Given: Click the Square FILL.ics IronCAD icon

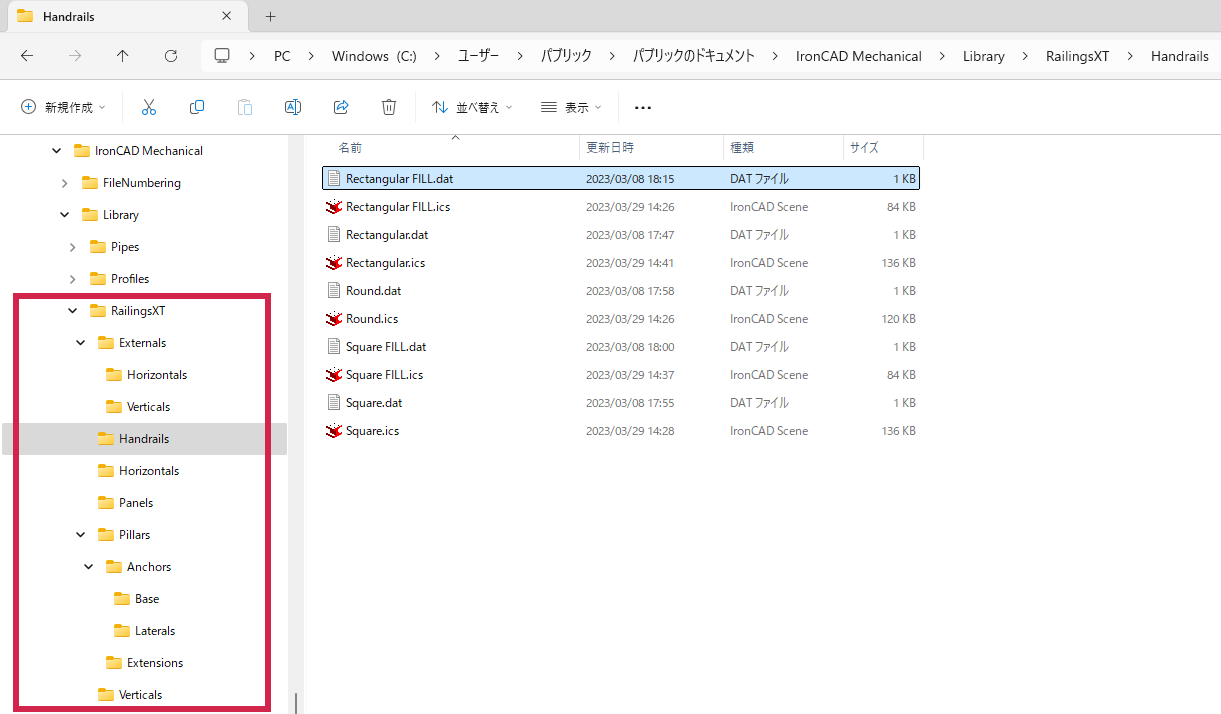Looking at the screenshot, I should click(334, 375).
